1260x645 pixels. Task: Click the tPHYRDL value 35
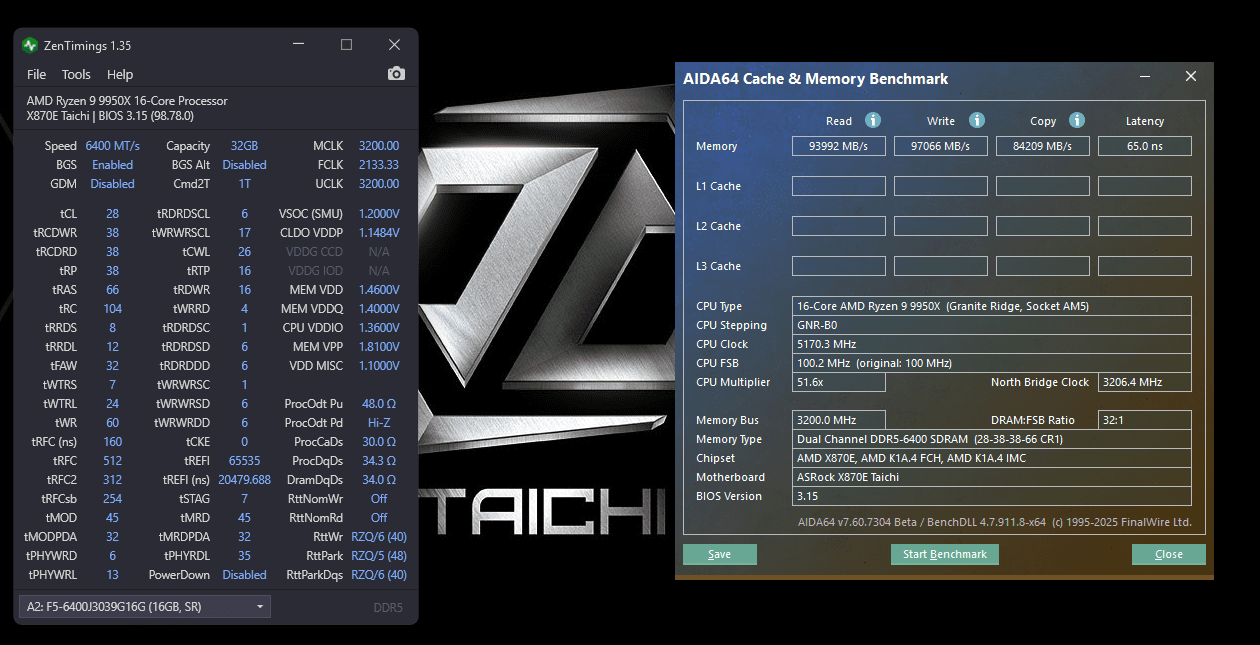coord(244,556)
